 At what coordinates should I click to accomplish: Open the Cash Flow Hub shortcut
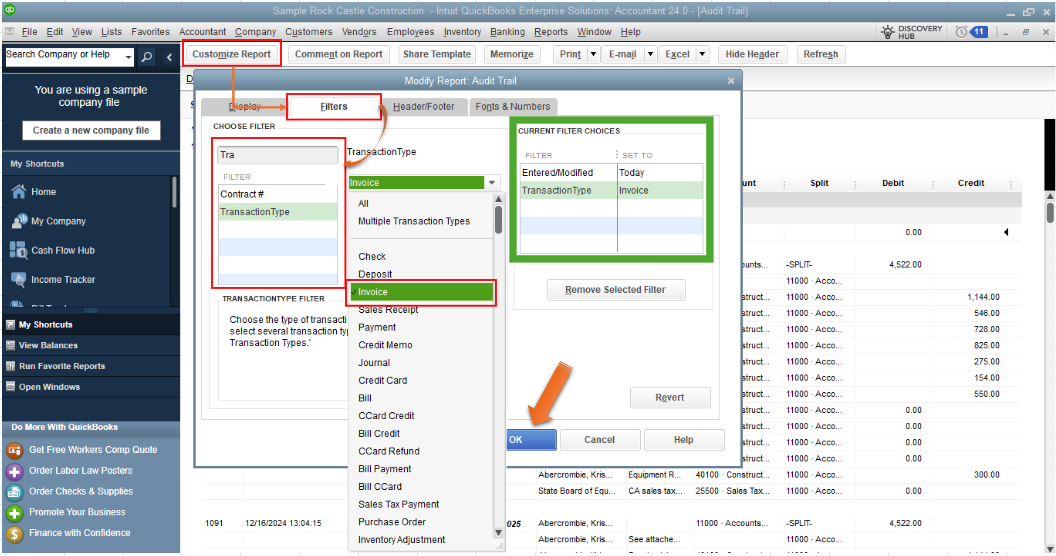click(x=63, y=250)
